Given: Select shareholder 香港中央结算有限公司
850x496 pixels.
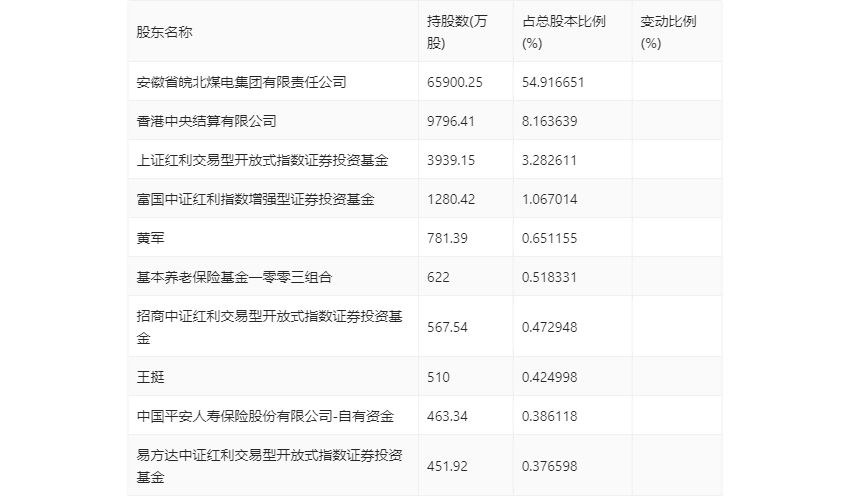Looking at the screenshot, I should click(207, 121).
